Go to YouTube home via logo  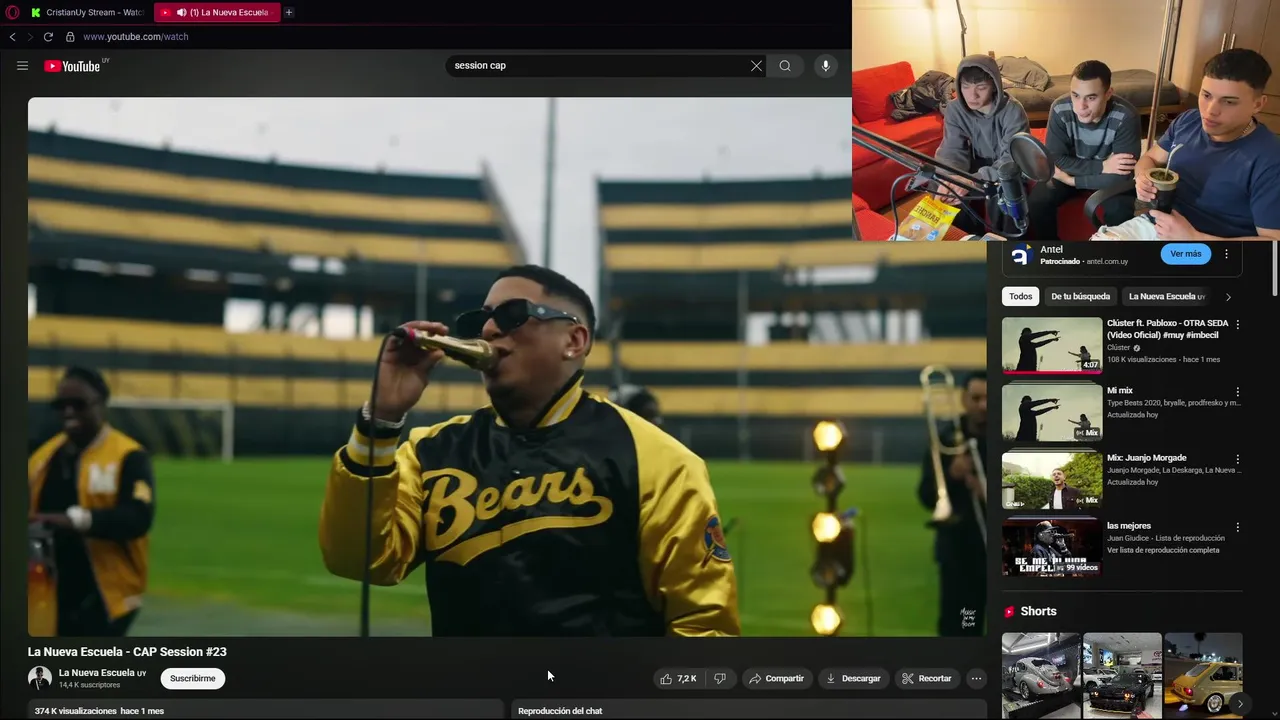72,66
